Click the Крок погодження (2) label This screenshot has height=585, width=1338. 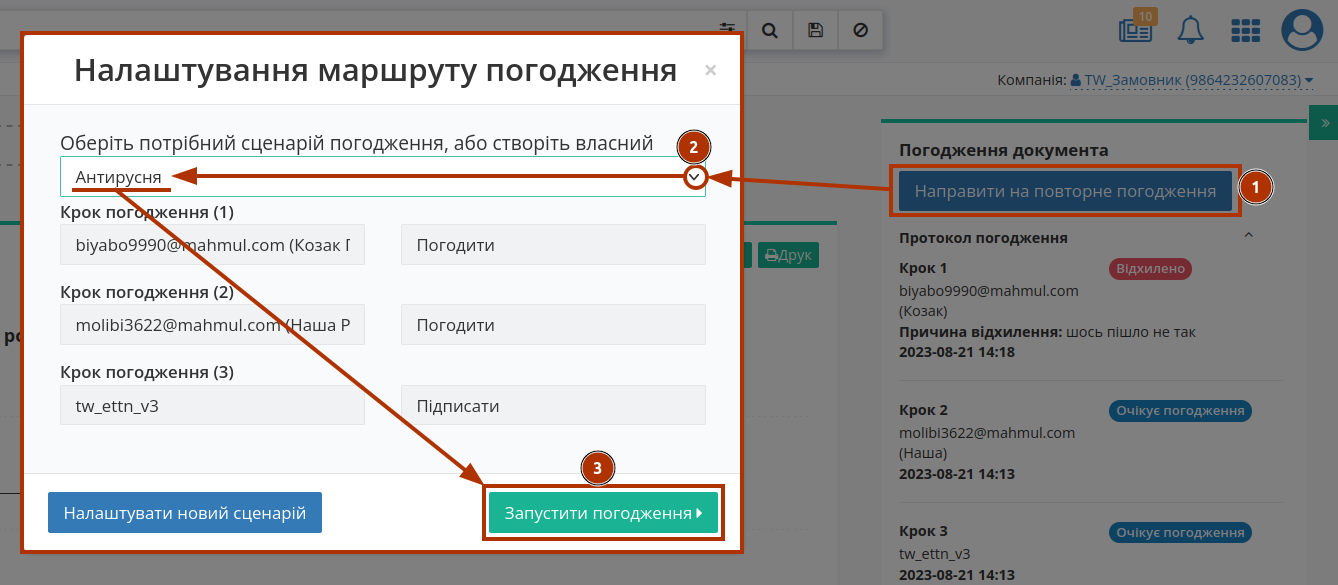coord(147,292)
